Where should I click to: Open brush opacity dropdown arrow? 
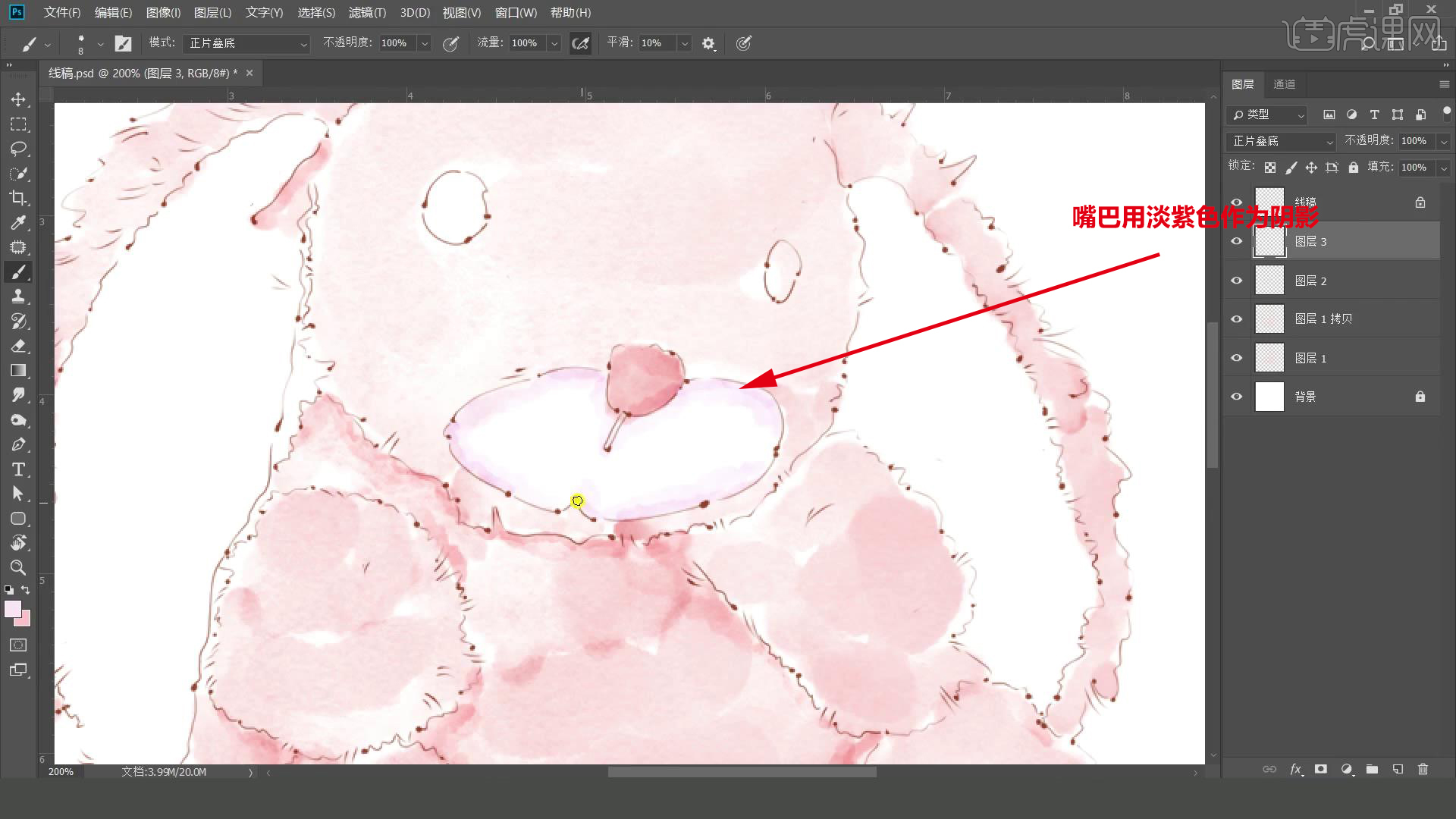click(425, 43)
